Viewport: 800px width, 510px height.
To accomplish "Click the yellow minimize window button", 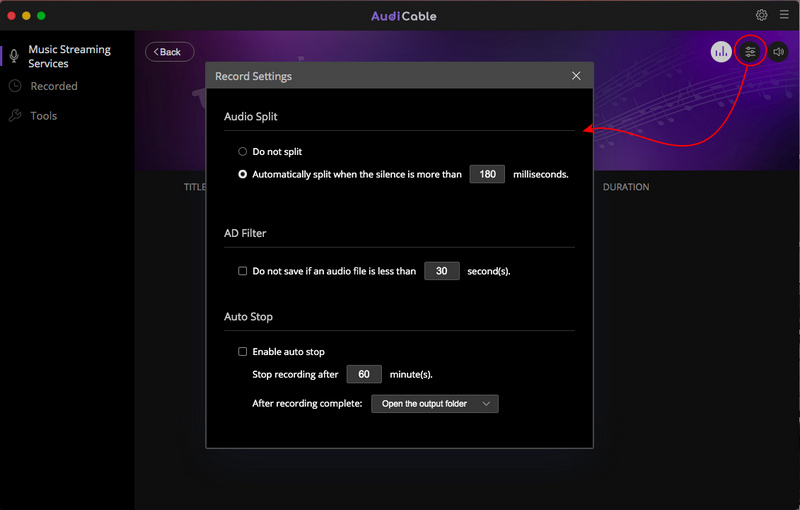I will coord(26,16).
